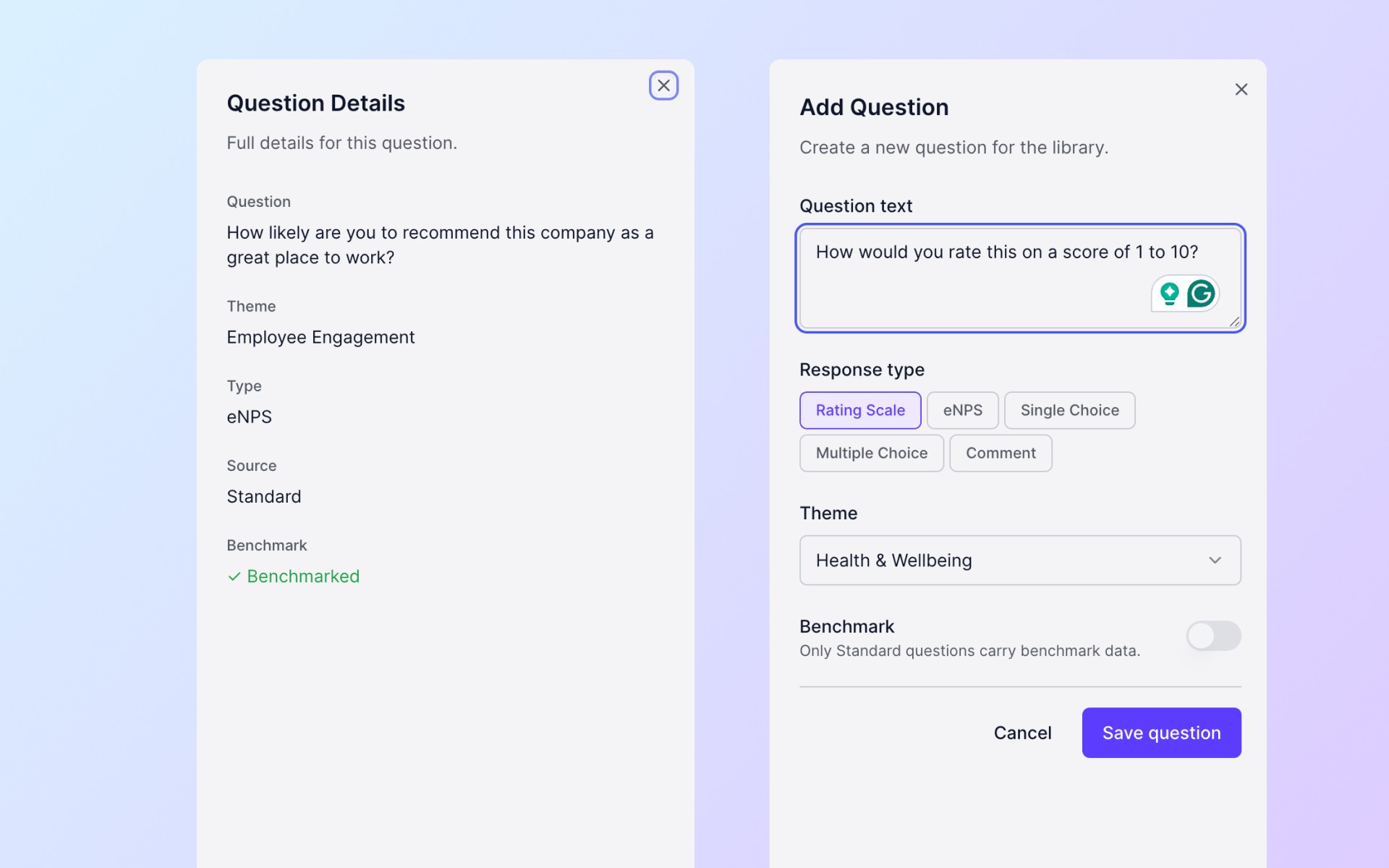Image resolution: width=1389 pixels, height=868 pixels.
Task: Select the Rating Scale response type
Action: coord(859,410)
